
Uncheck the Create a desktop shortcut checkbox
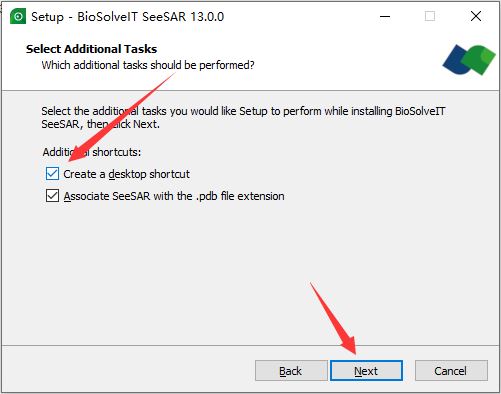(52, 174)
